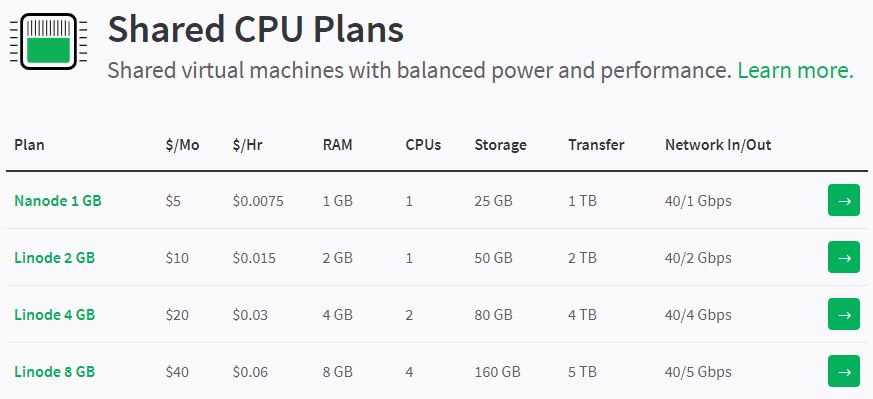Click the green arrow for Linode 2 GB

(x=843, y=257)
